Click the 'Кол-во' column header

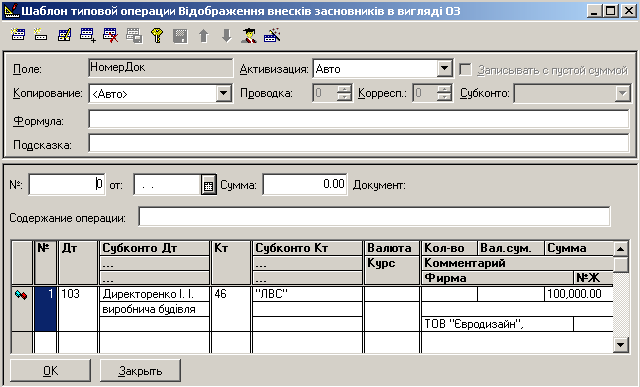pyautogui.click(x=449, y=248)
